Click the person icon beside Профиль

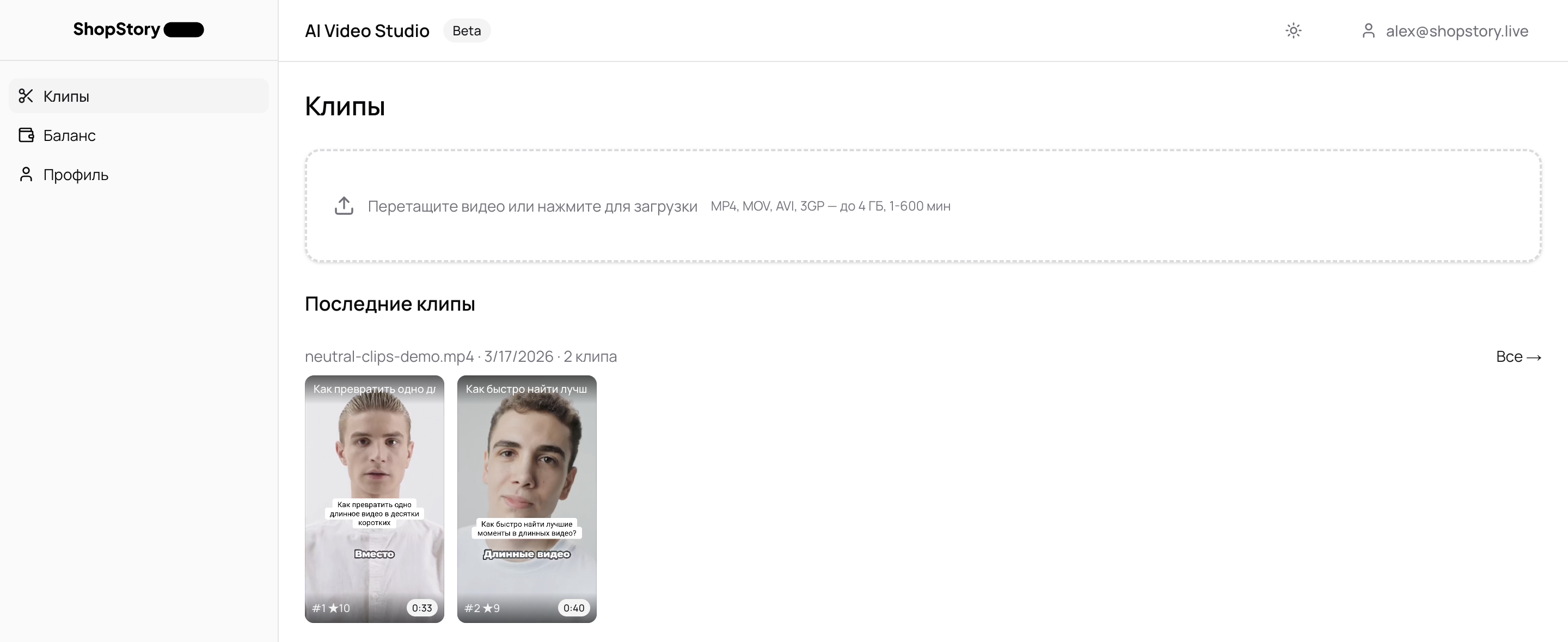[26, 175]
